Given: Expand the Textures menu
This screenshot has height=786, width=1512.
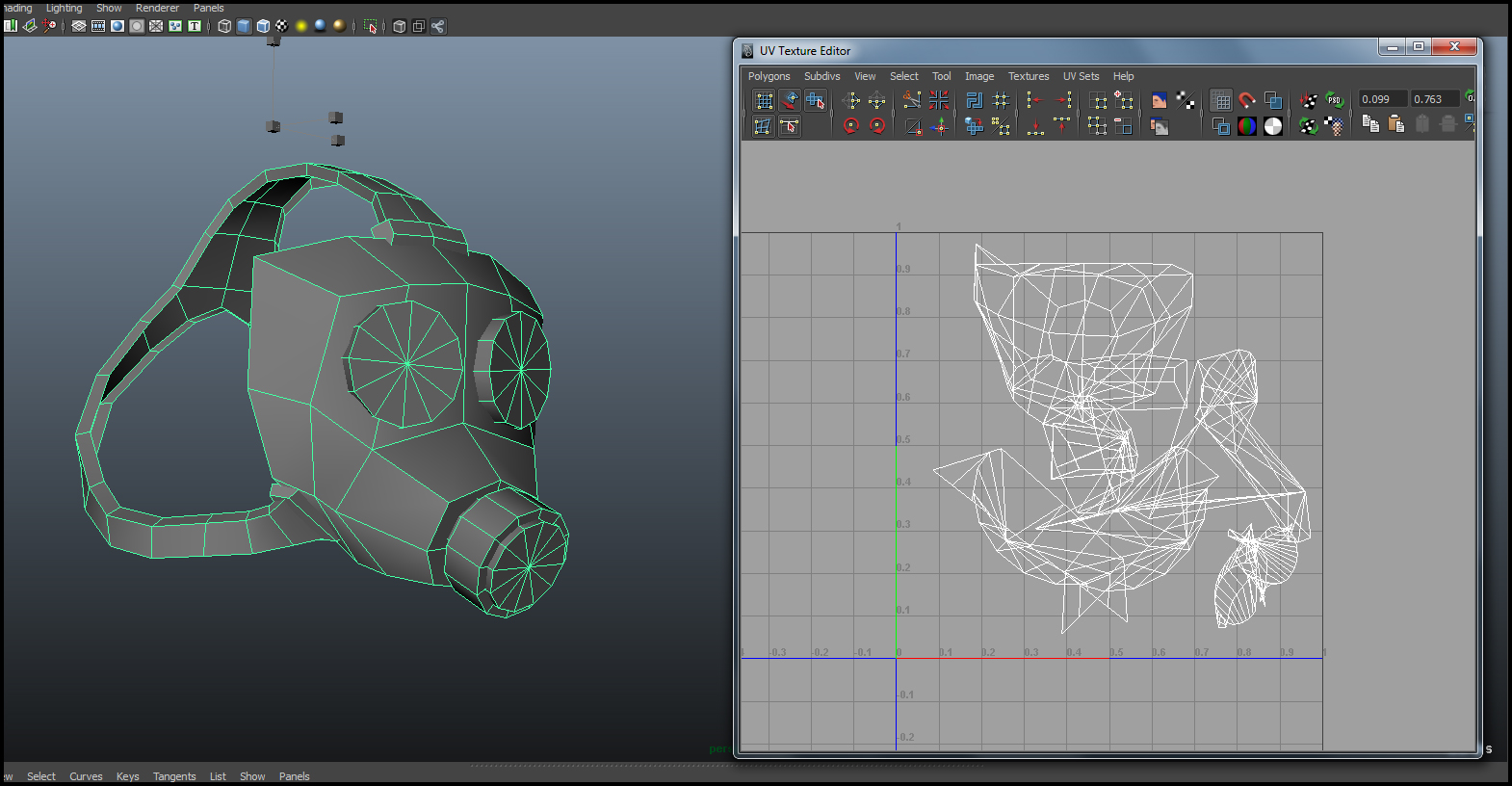Looking at the screenshot, I should pyautogui.click(x=1029, y=76).
